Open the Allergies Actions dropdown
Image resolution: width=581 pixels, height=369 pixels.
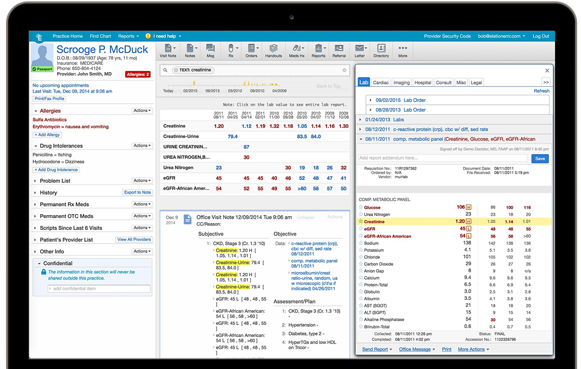142,110
